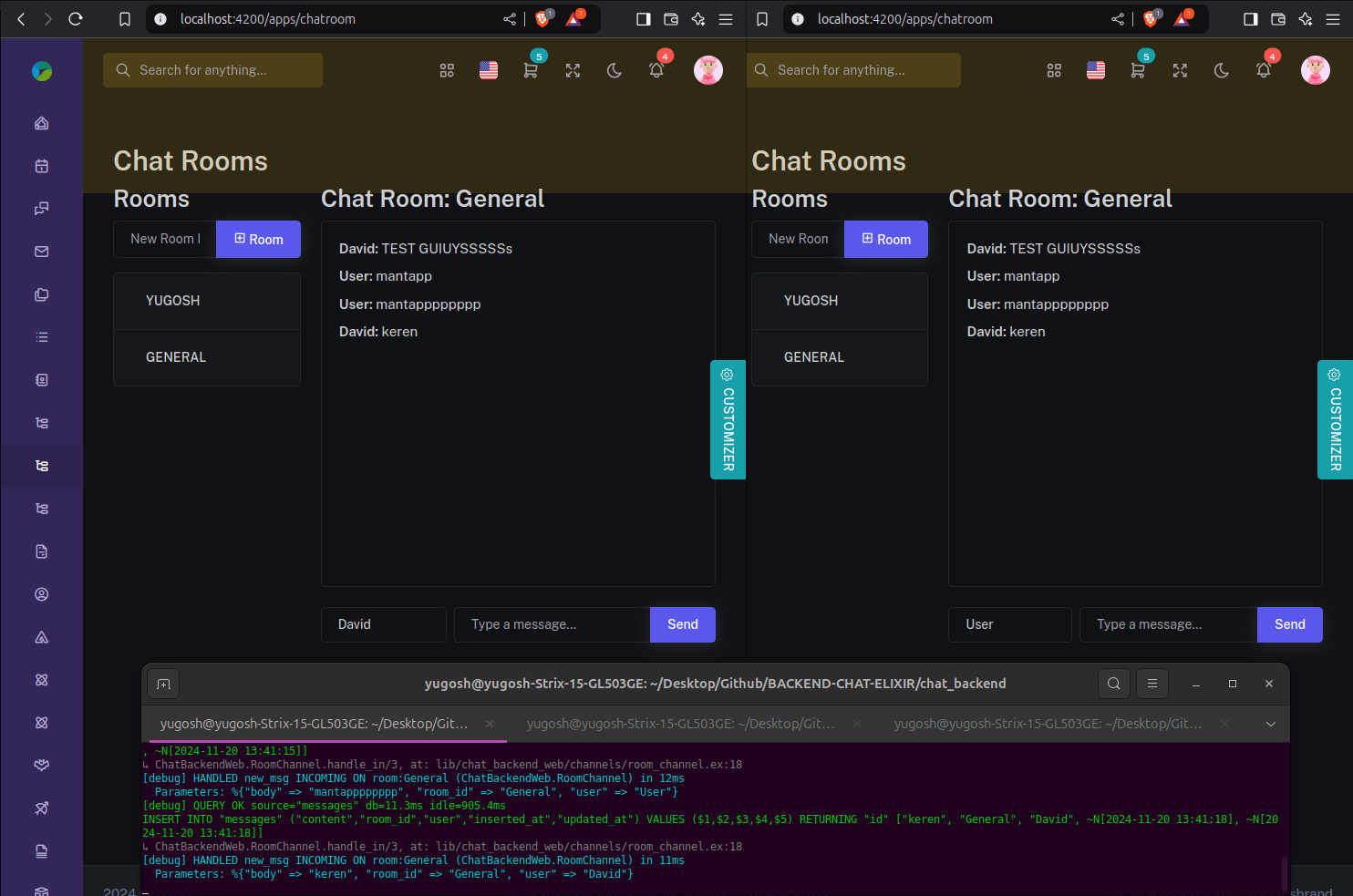Open the Customizer gear panel

click(728, 419)
